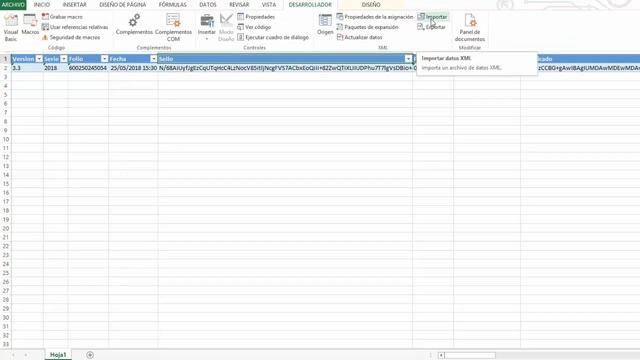Open the Complementos add-ins dialog
The width and height of the screenshot is (640, 360).
[x=134, y=24]
